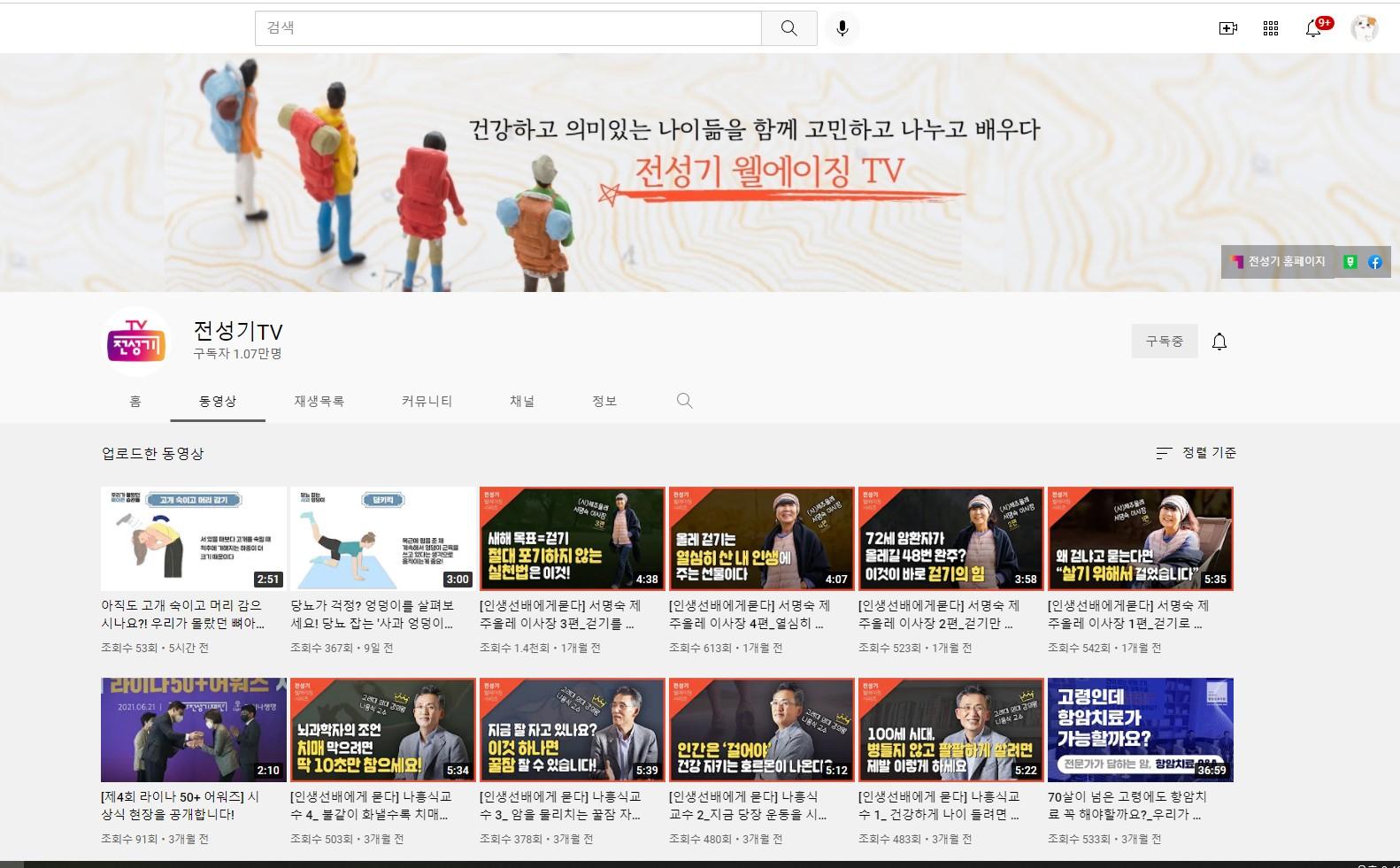Click '조회수 53회 • 5시간 전' text
1400x868 pixels.
tap(155, 648)
